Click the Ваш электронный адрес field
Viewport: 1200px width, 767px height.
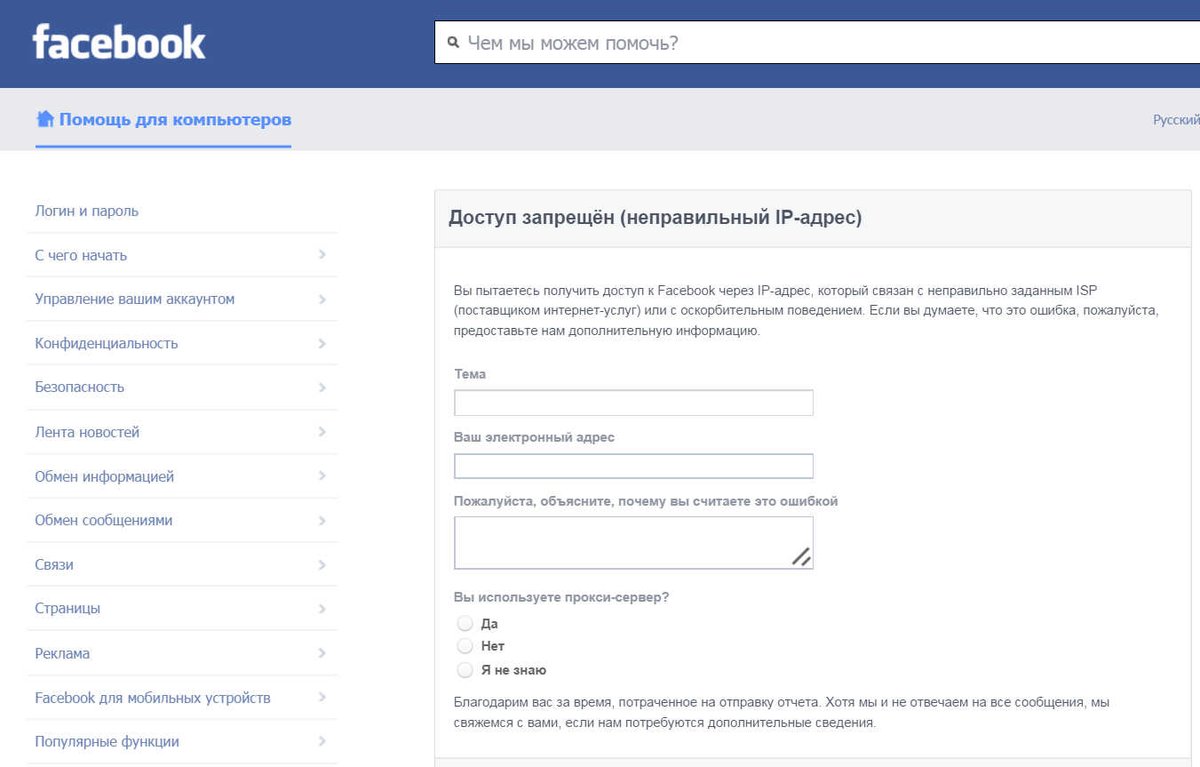coord(633,466)
